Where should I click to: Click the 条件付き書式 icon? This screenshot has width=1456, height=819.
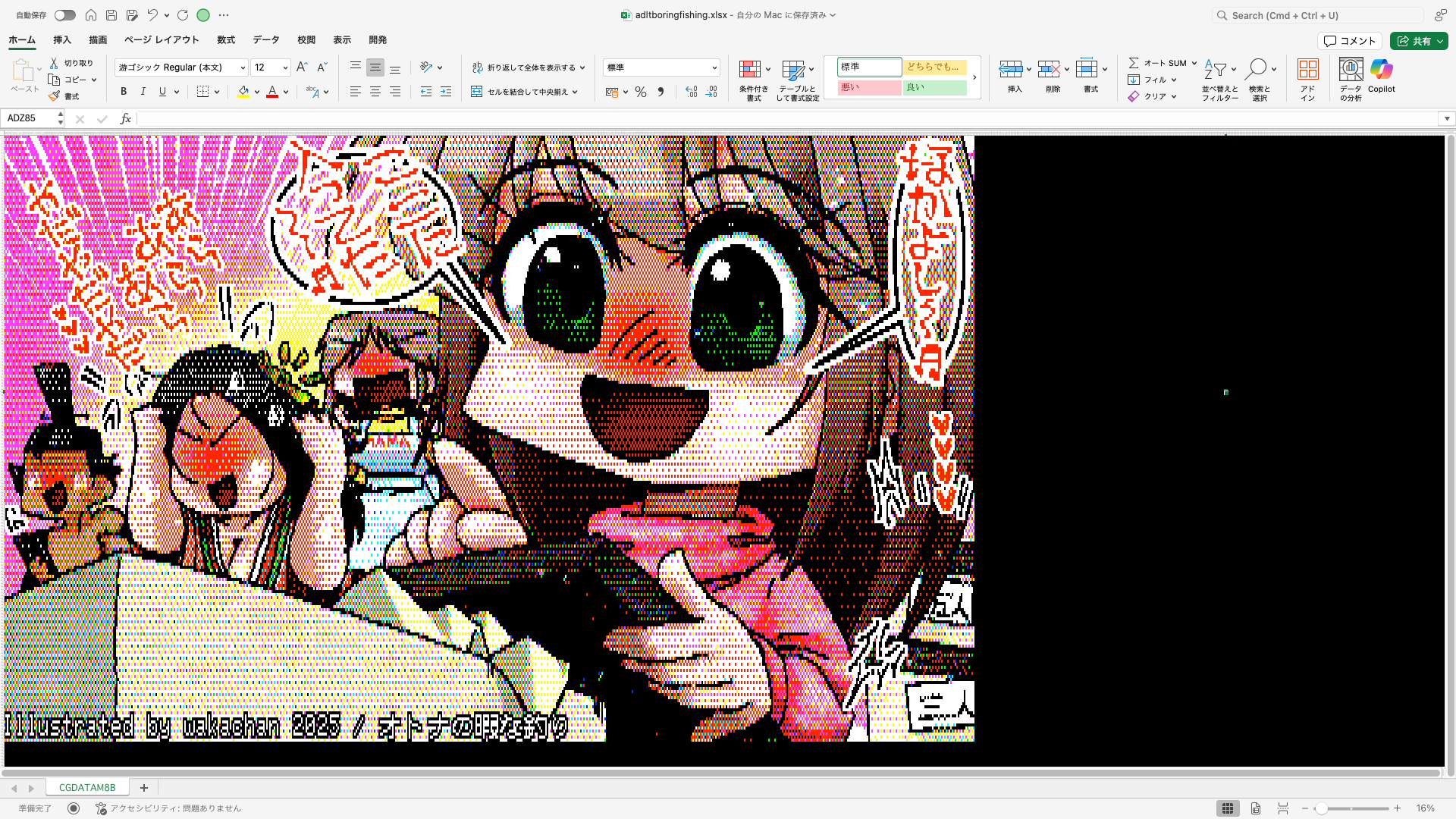[x=750, y=70]
